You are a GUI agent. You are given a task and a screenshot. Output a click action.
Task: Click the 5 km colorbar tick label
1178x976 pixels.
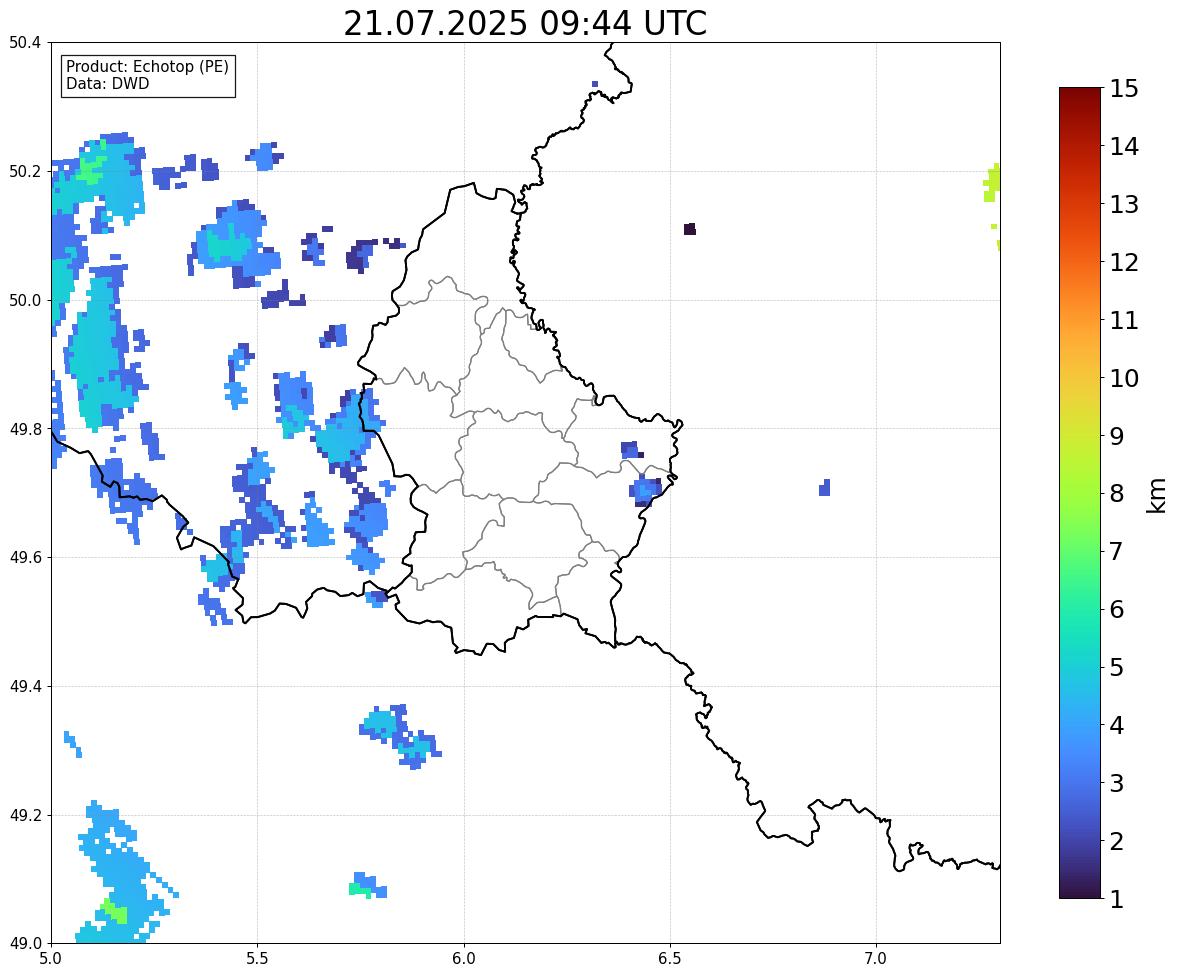1116,667
